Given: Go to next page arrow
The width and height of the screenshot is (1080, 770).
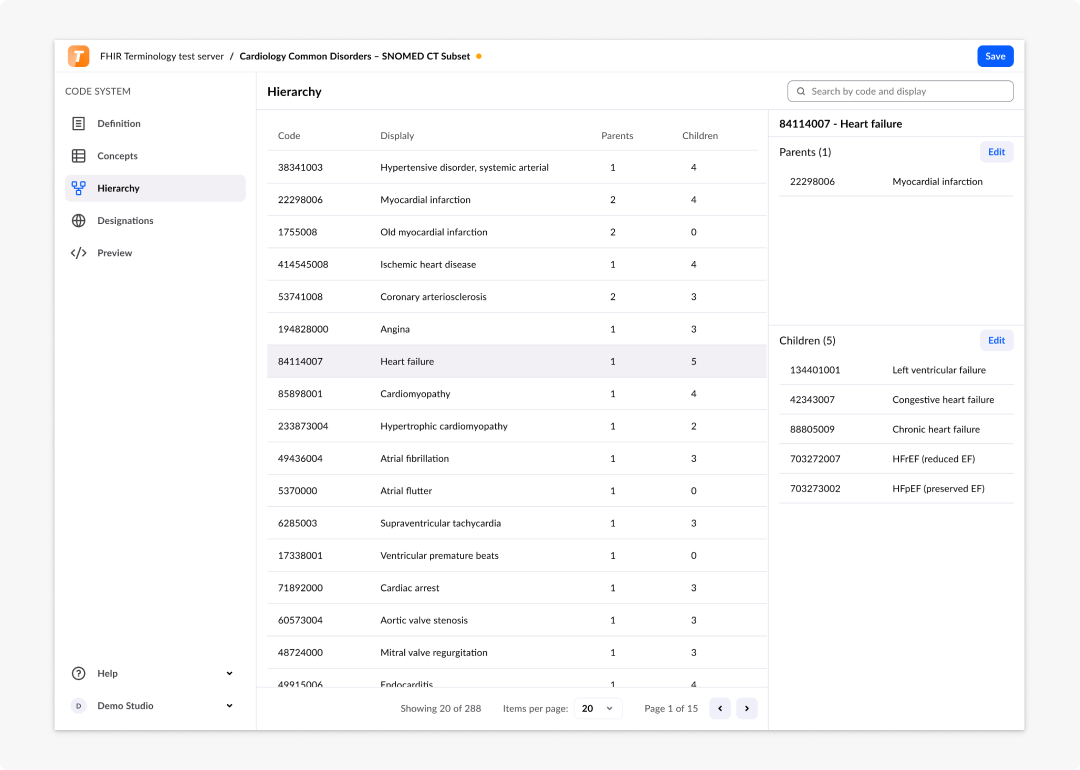Looking at the screenshot, I should click(x=747, y=708).
